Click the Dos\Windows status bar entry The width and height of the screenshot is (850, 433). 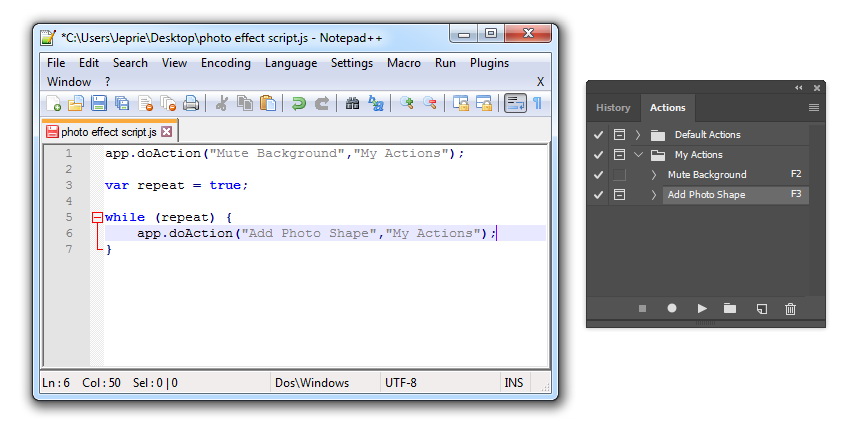click(312, 383)
